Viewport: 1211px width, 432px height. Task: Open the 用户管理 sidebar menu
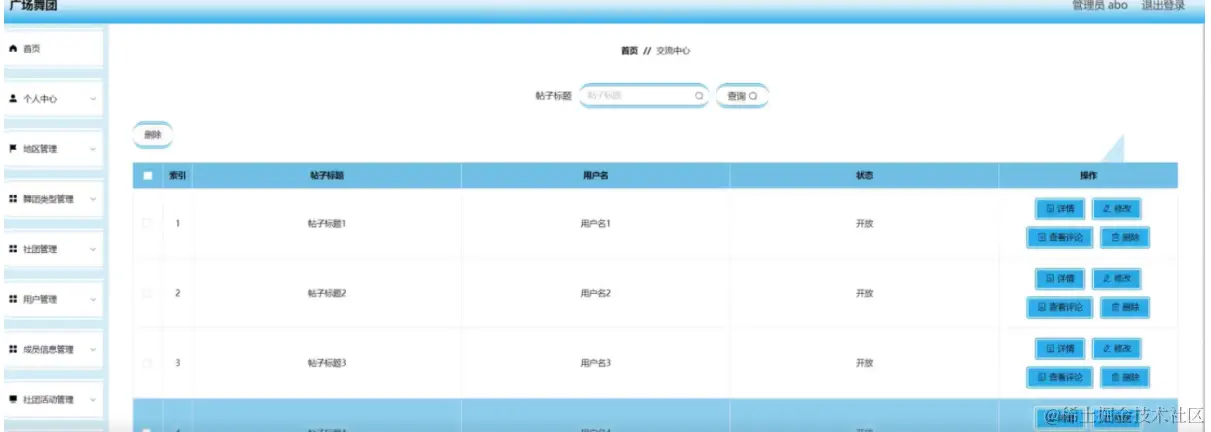(x=52, y=299)
